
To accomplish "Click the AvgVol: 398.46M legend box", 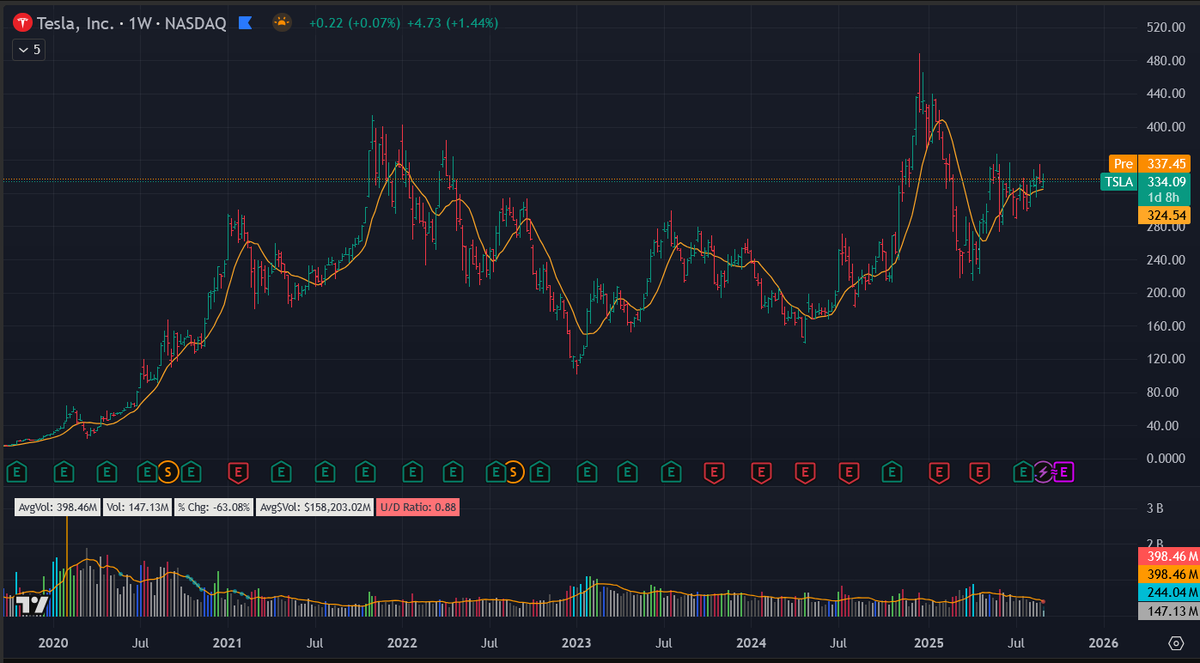I will 58,508.
